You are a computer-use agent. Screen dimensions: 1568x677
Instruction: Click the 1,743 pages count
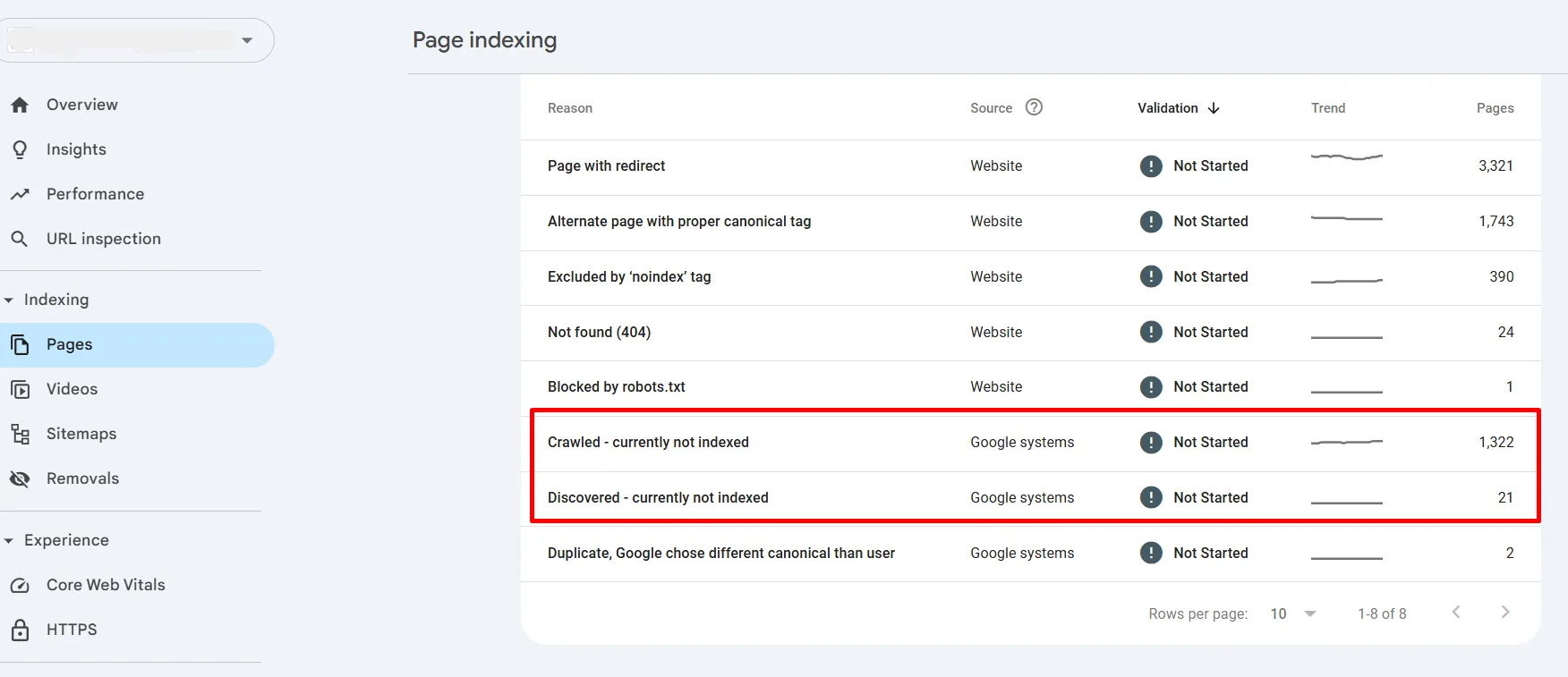1496,222
